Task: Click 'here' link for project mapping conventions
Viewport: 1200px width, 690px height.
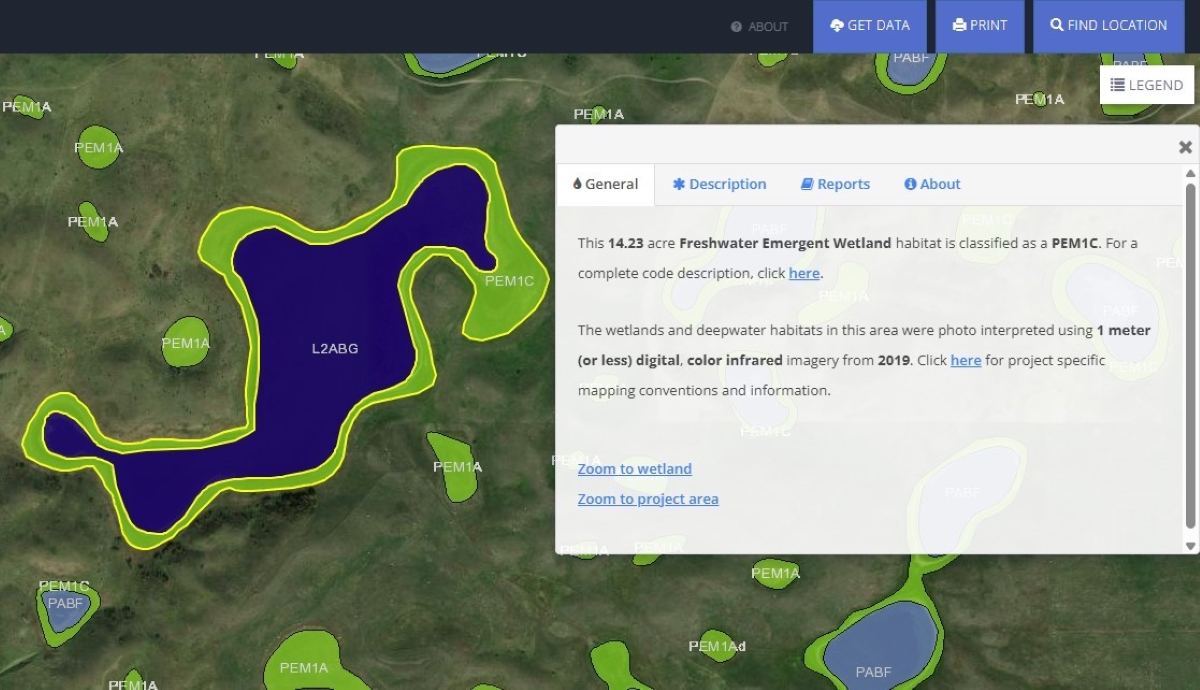Action: point(965,360)
